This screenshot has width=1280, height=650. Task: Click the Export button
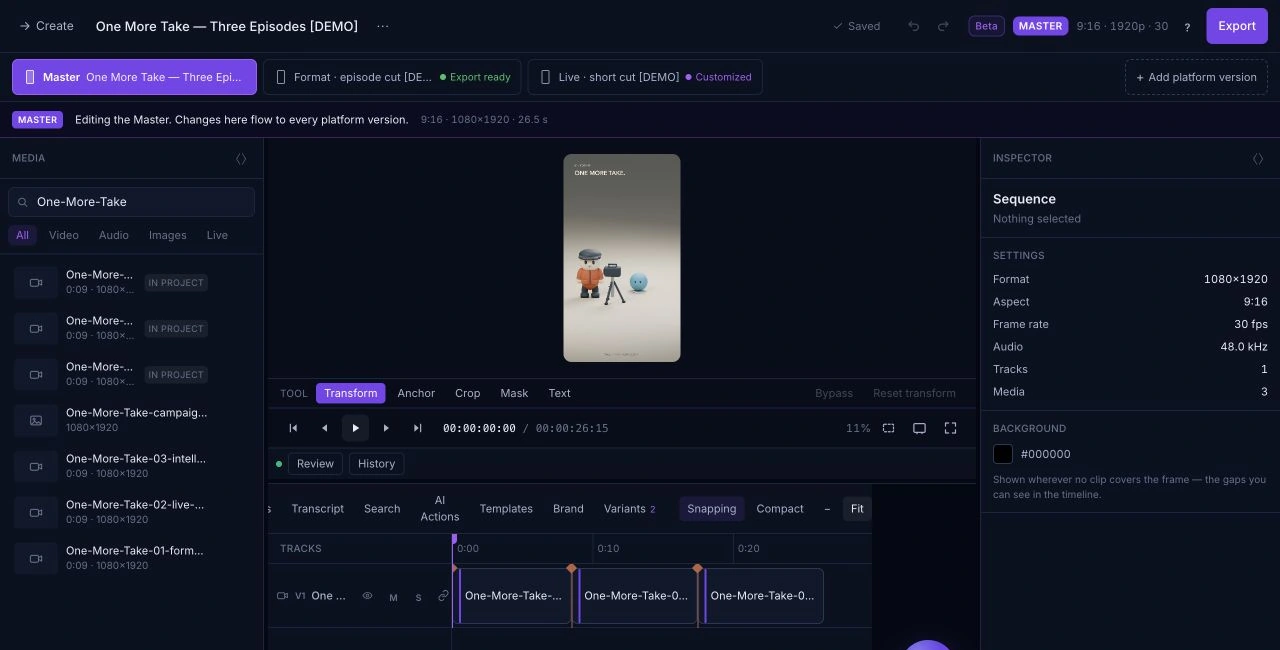[x=1237, y=26]
